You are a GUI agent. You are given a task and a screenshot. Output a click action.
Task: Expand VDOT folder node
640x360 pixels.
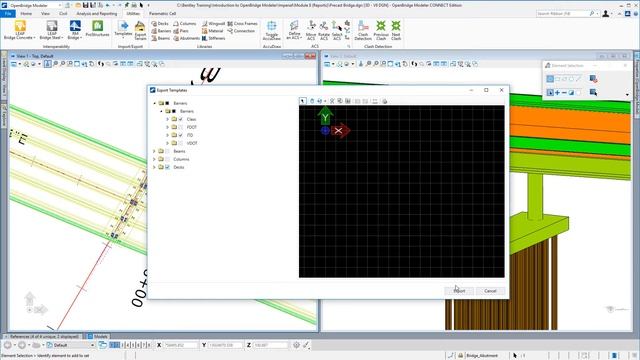pyautogui.click(x=167, y=143)
